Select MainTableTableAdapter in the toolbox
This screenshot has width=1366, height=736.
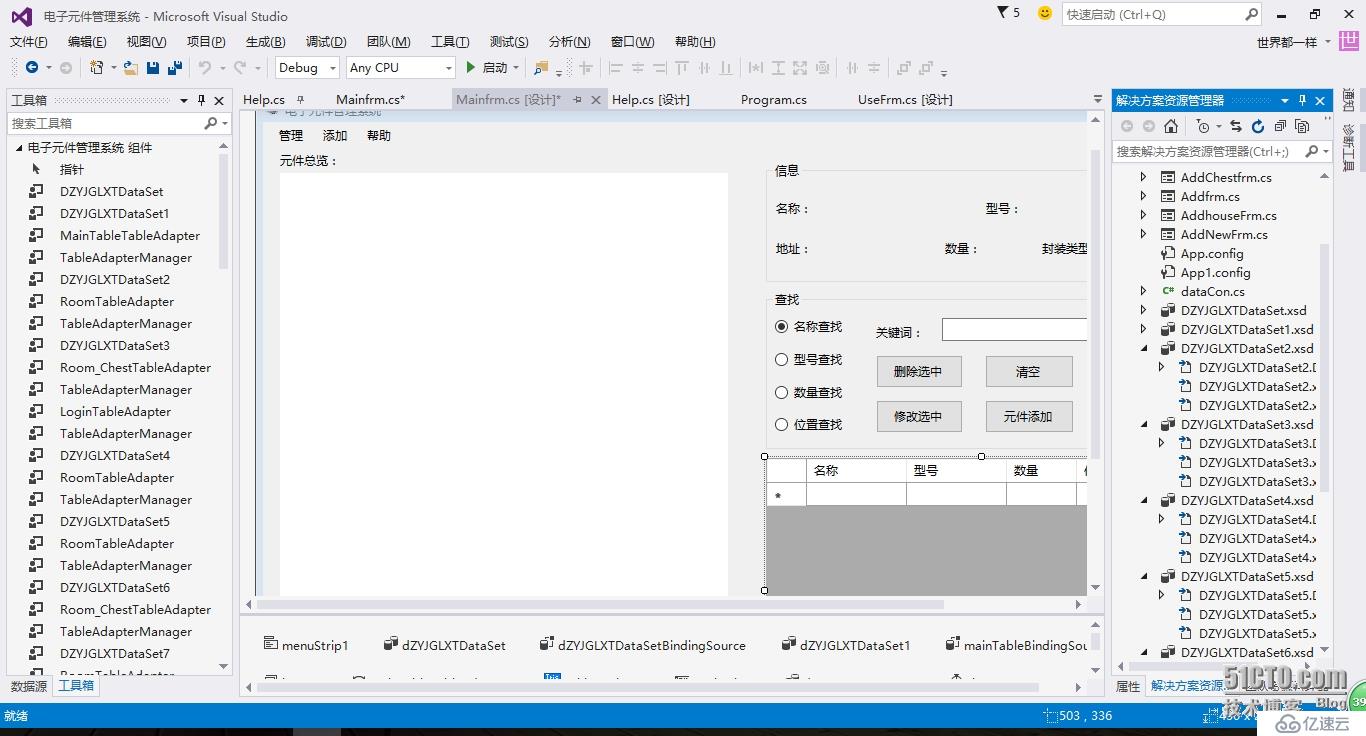(130, 235)
